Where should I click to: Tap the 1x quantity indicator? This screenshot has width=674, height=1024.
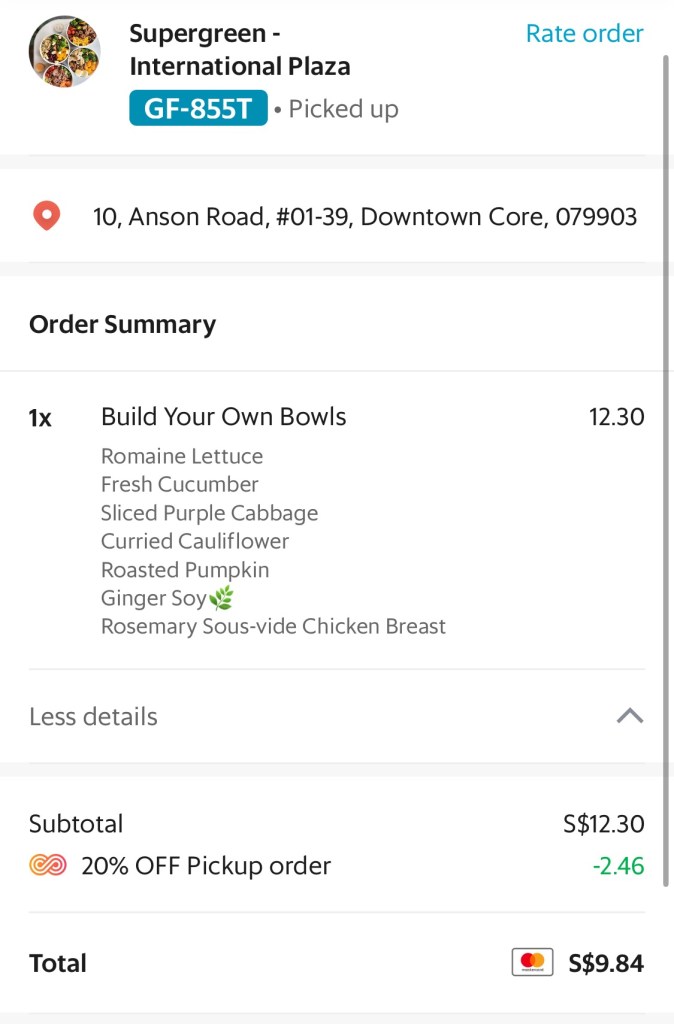[40, 418]
